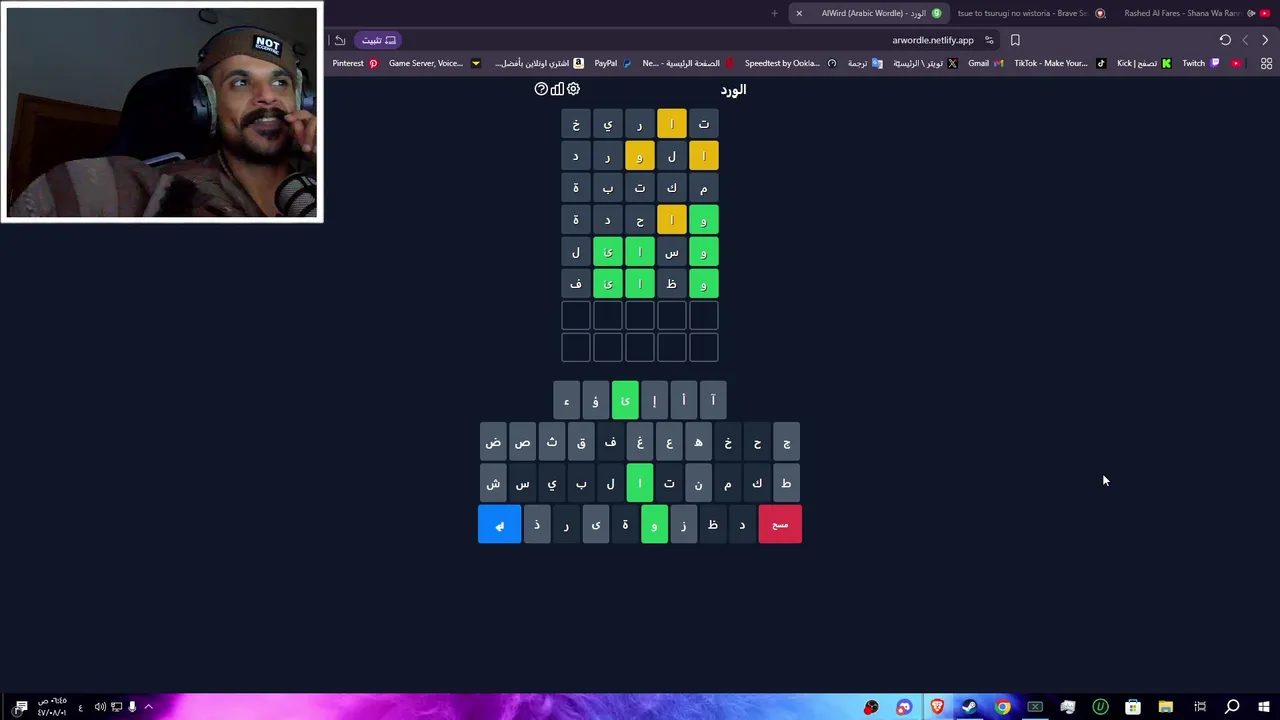Delete last letter with red مسح key
The image size is (1280, 720).
780,525
